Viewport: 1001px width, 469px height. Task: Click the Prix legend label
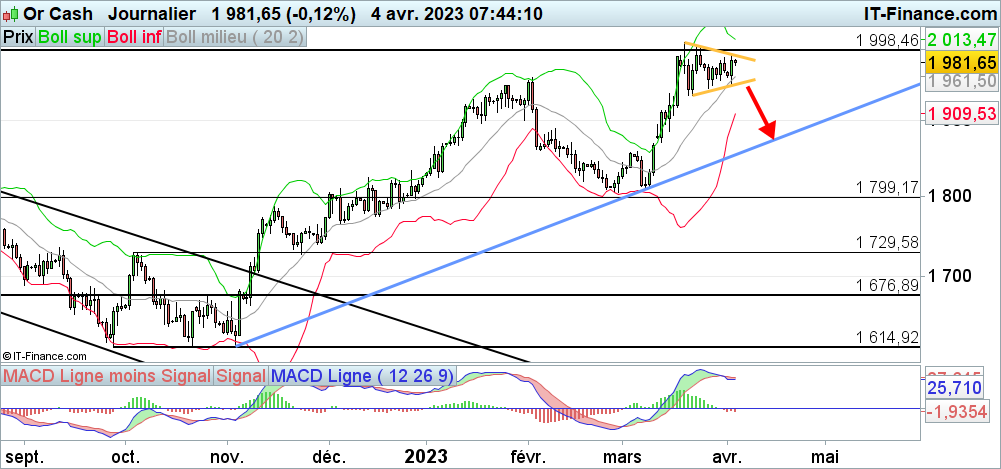pyautogui.click(x=17, y=36)
